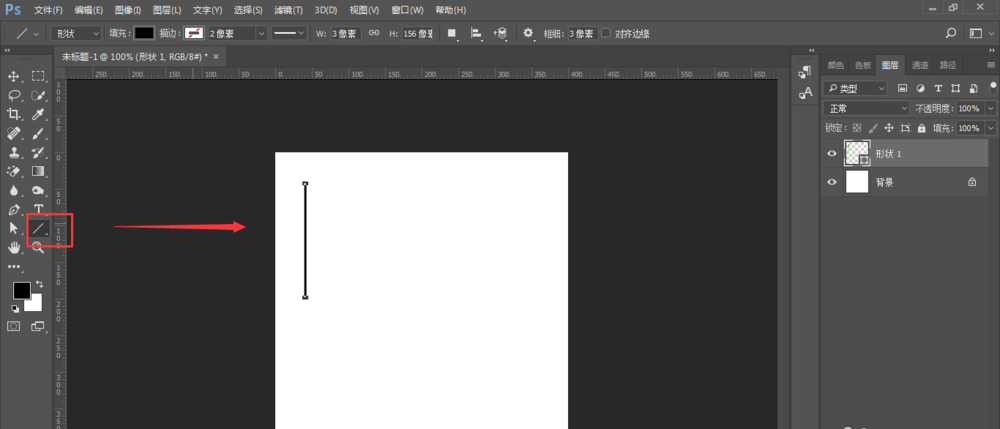Enable the 对齐边缘 checkbox
Screen dimensions: 1000x429
click(606, 33)
